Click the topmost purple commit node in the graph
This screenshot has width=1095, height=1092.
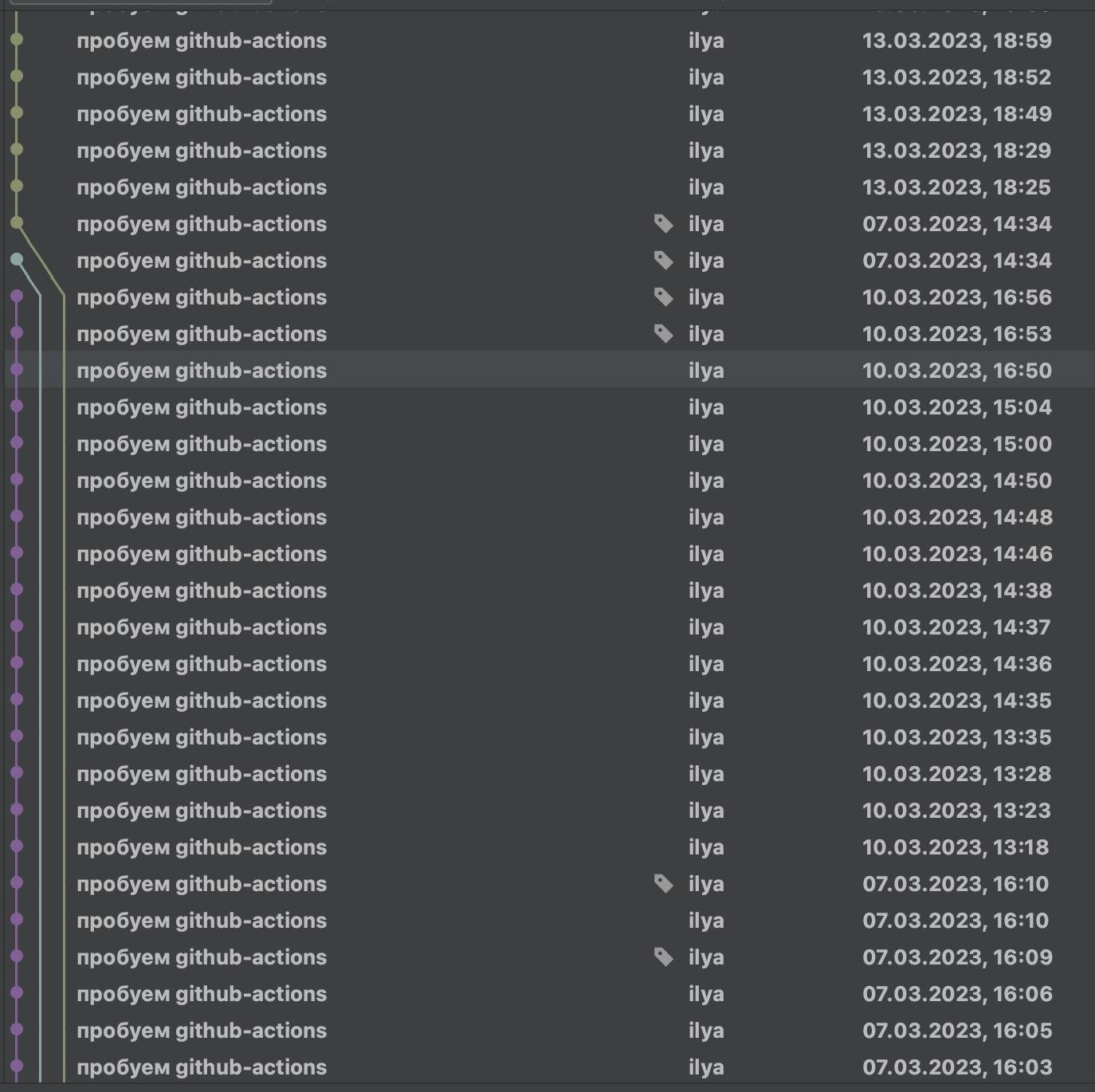pos(17,297)
